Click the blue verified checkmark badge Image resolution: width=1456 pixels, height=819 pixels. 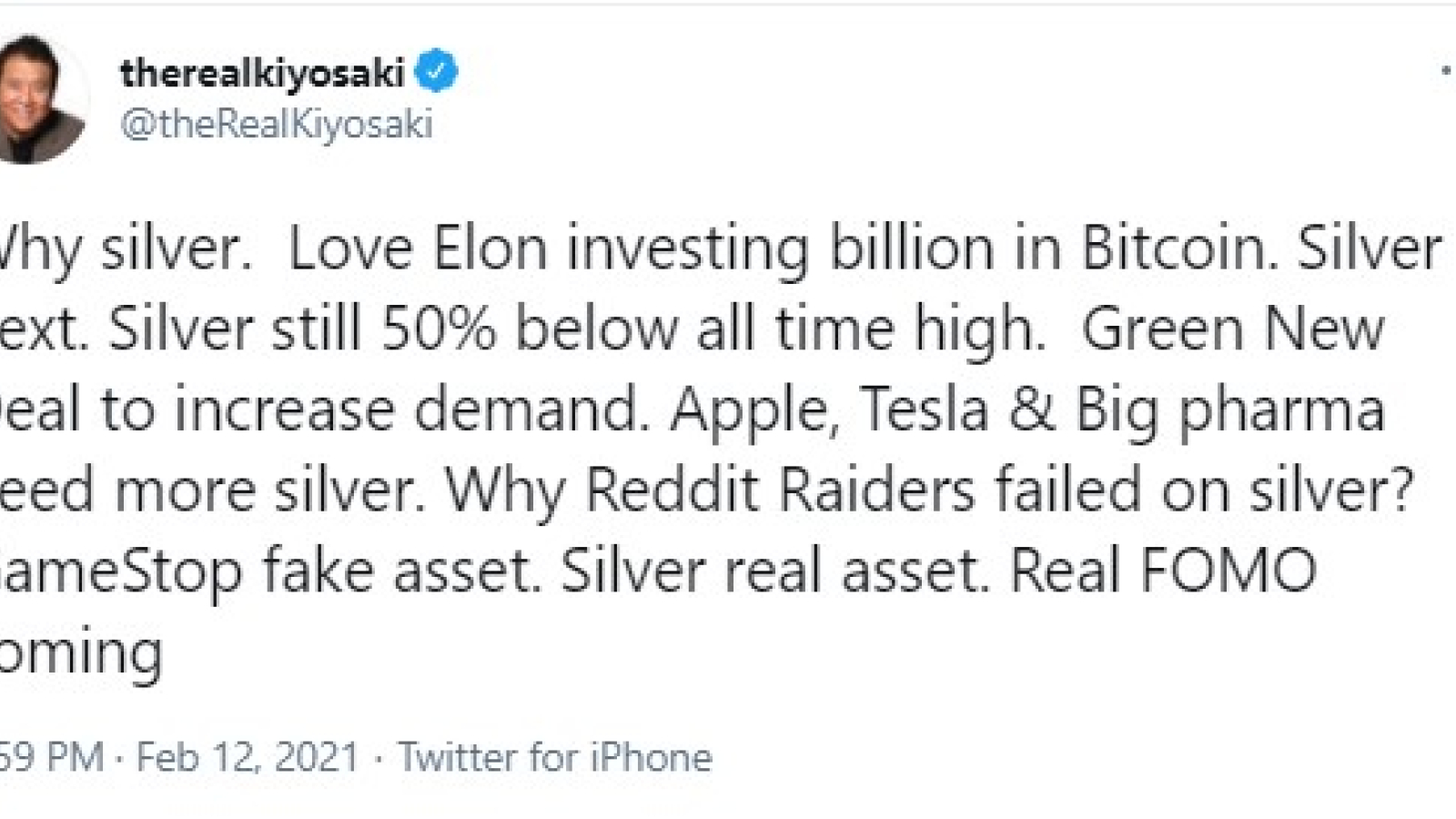pyautogui.click(x=437, y=72)
